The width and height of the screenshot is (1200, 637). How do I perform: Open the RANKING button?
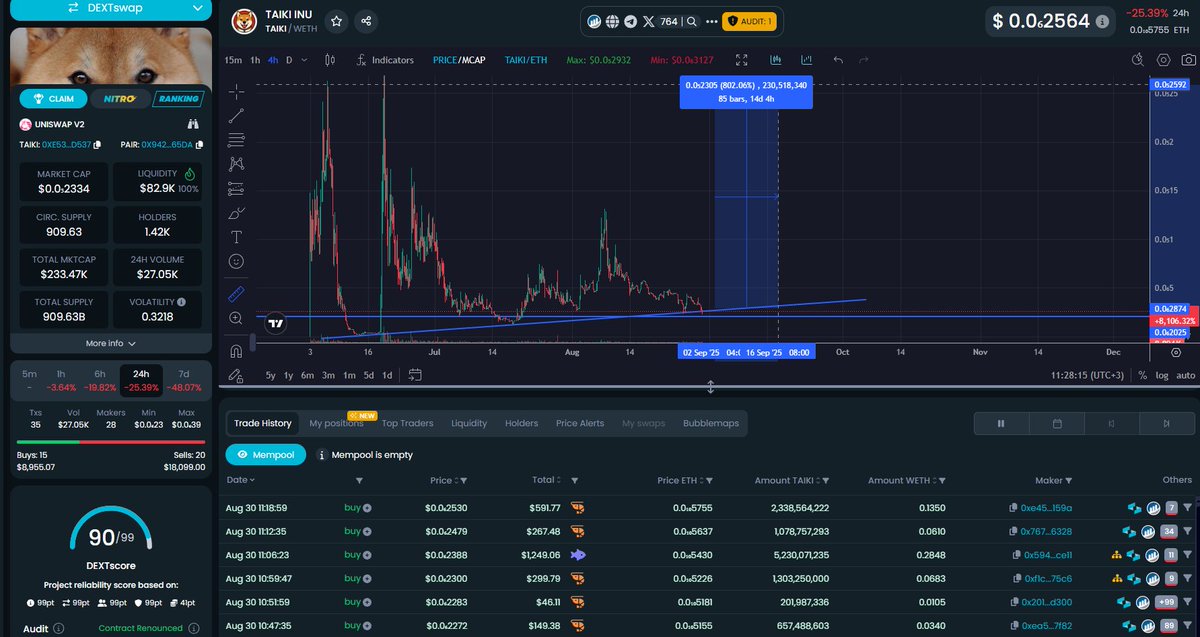(177, 98)
